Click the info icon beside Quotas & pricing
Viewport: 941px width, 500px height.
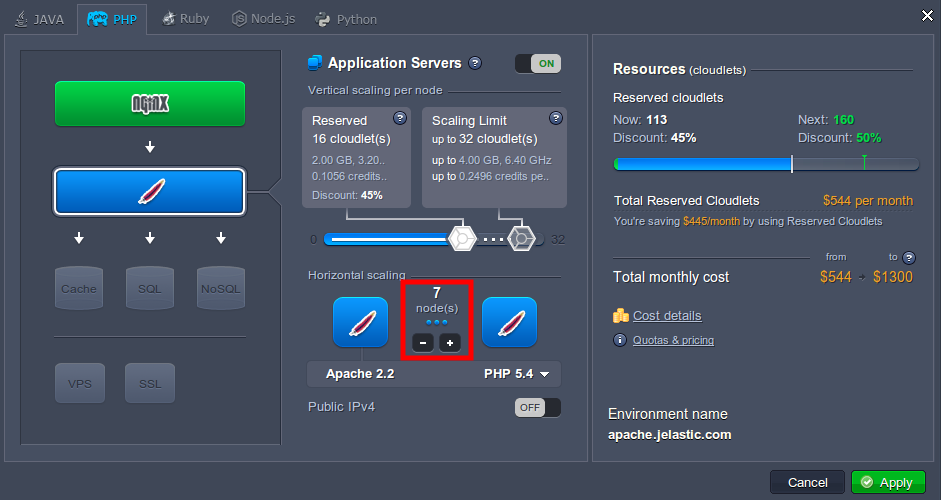point(620,340)
